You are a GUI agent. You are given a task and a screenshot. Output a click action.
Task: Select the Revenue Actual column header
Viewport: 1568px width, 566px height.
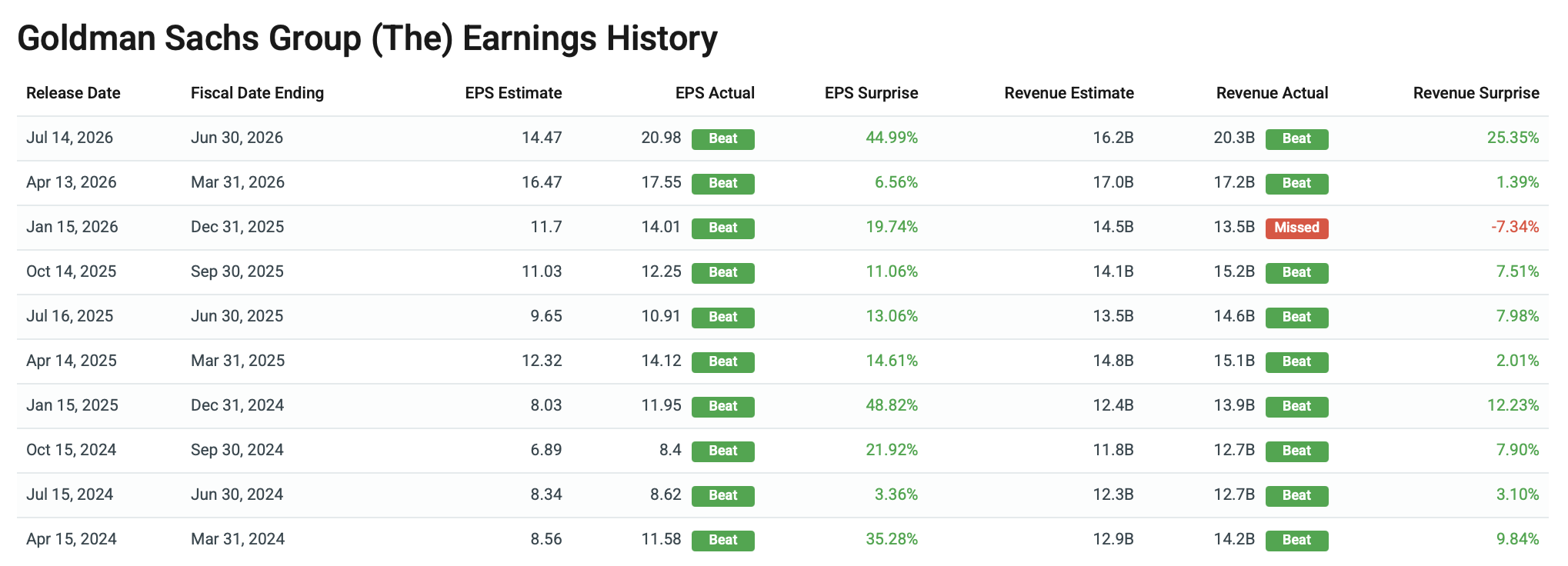pos(1272,93)
